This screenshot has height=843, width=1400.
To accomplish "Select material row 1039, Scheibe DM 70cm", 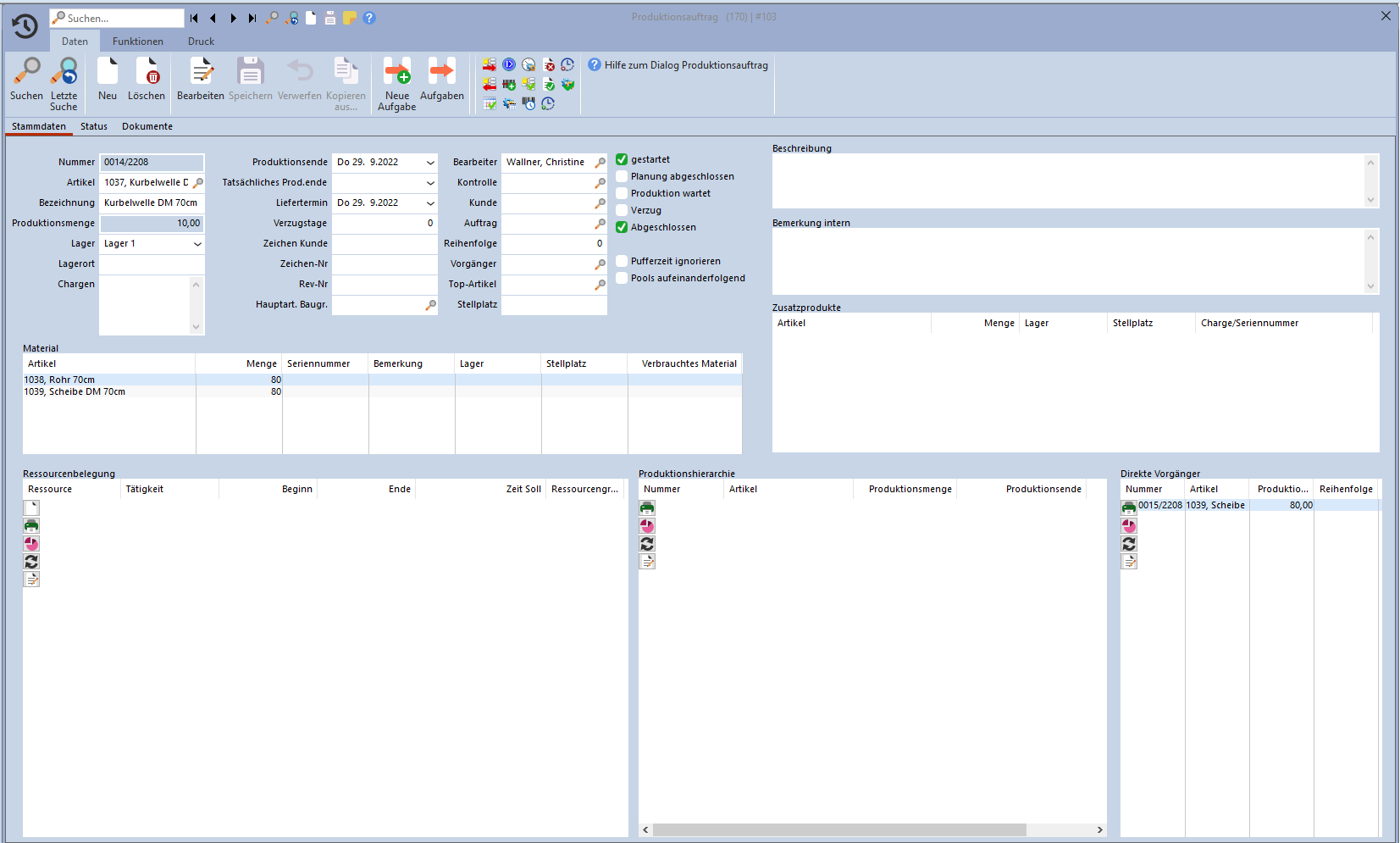I will (x=75, y=391).
